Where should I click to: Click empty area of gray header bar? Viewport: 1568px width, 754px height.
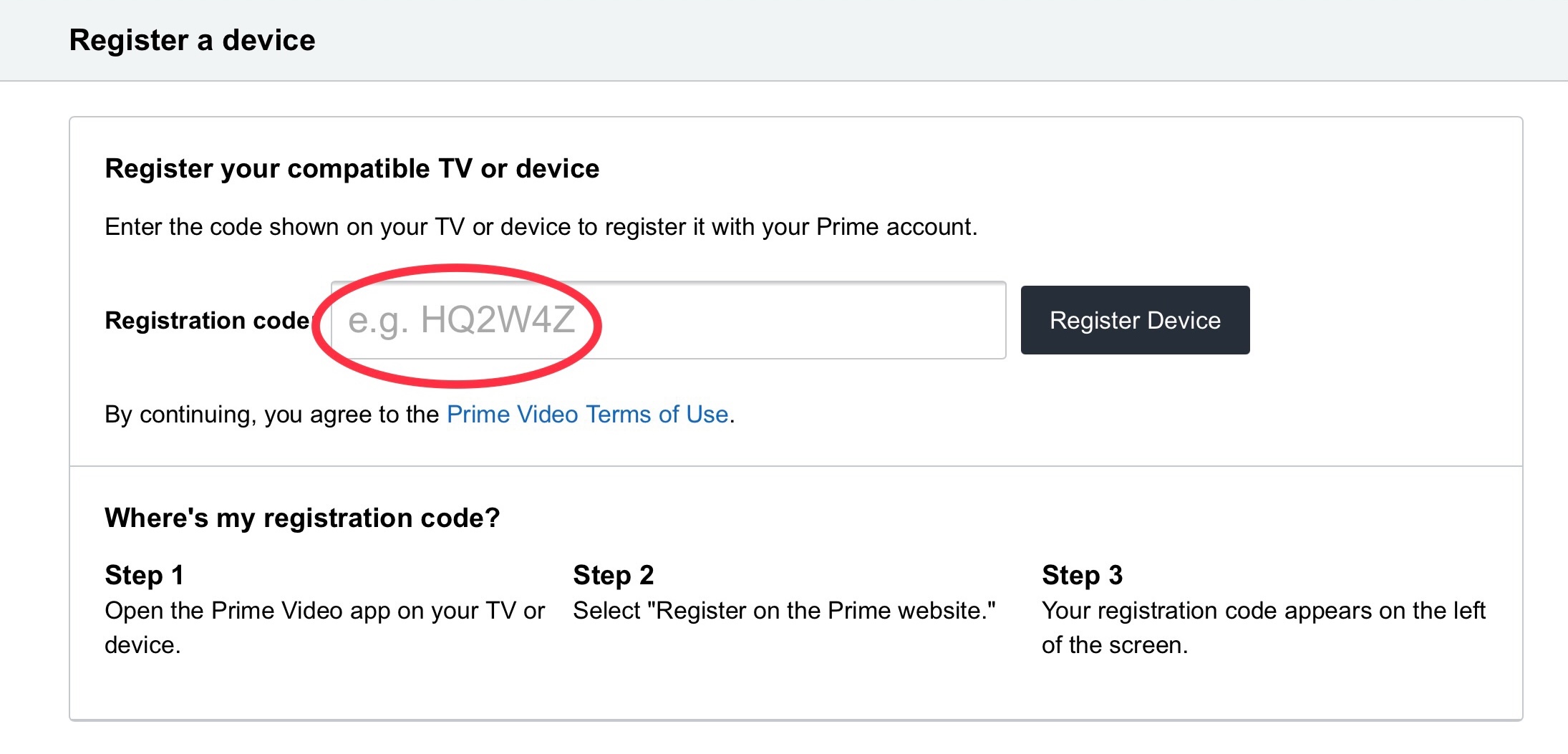tap(931, 40)
